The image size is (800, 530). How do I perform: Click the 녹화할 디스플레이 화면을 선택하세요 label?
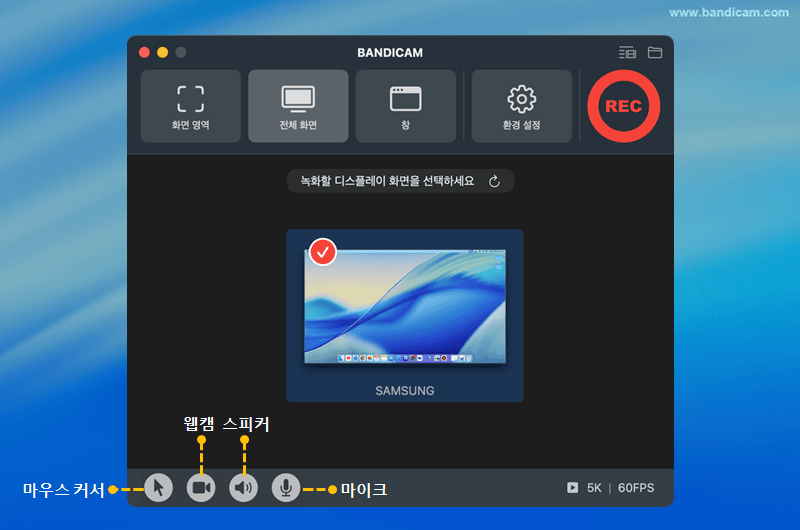[x=387, y=181]
